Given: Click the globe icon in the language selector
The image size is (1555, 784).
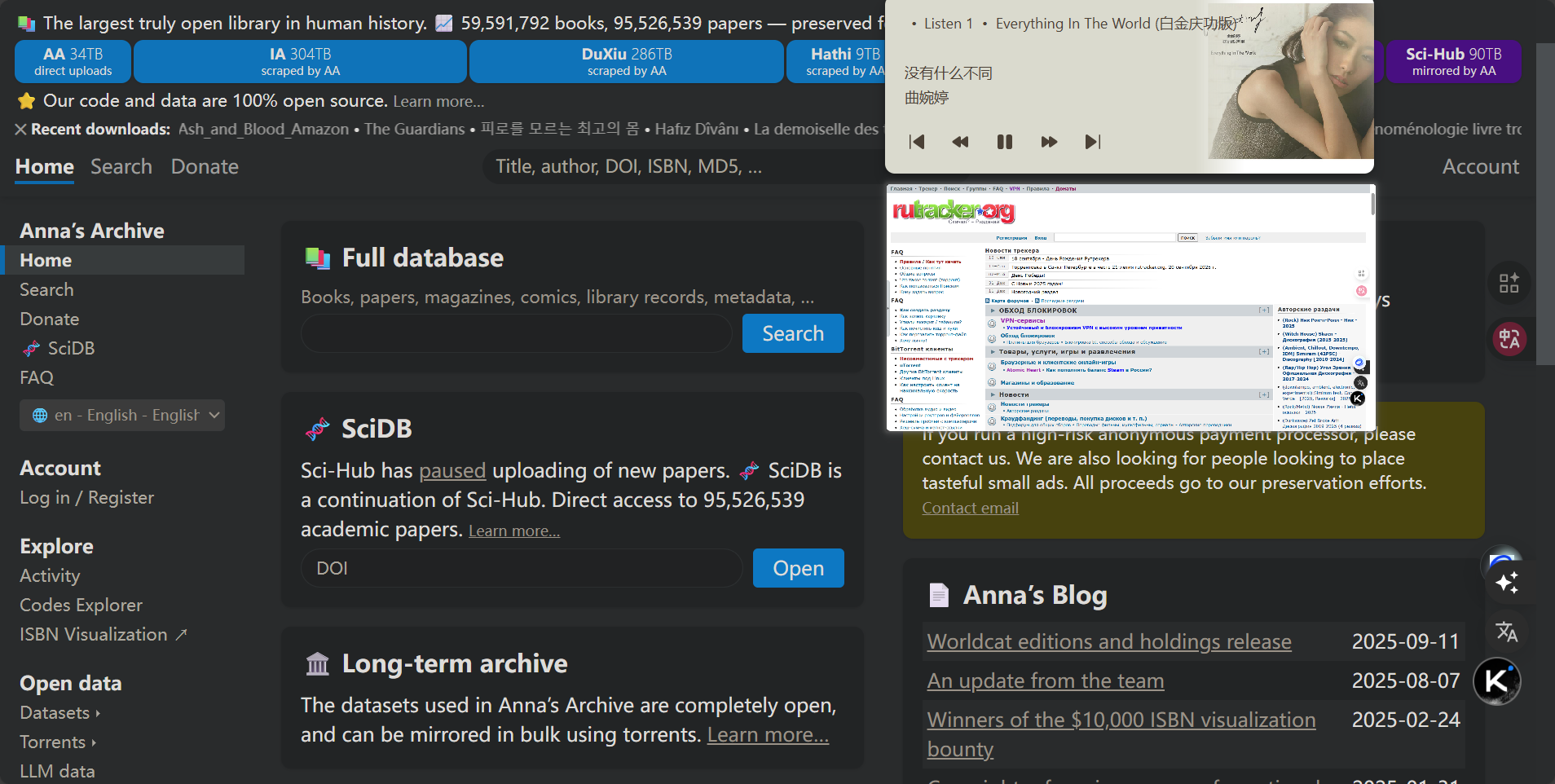Looking at the screenshot, I should pos(39,416).
